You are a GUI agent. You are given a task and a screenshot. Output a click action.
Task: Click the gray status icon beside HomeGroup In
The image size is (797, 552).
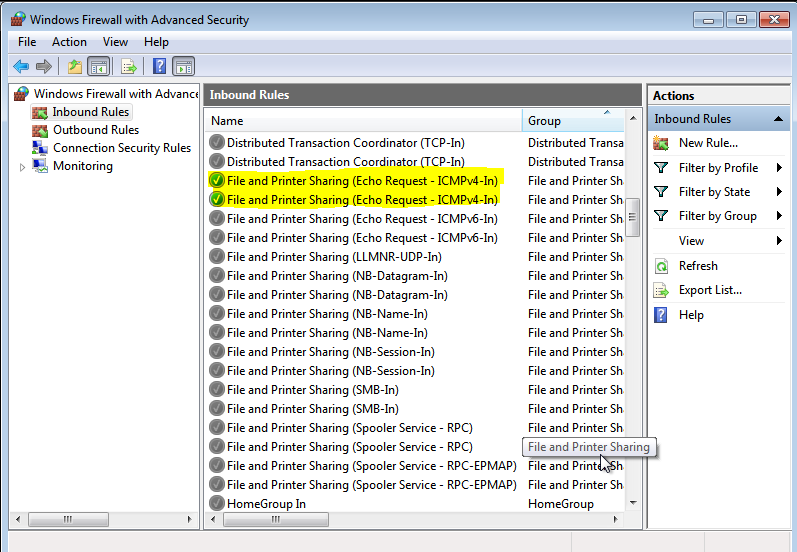[217, 503]
